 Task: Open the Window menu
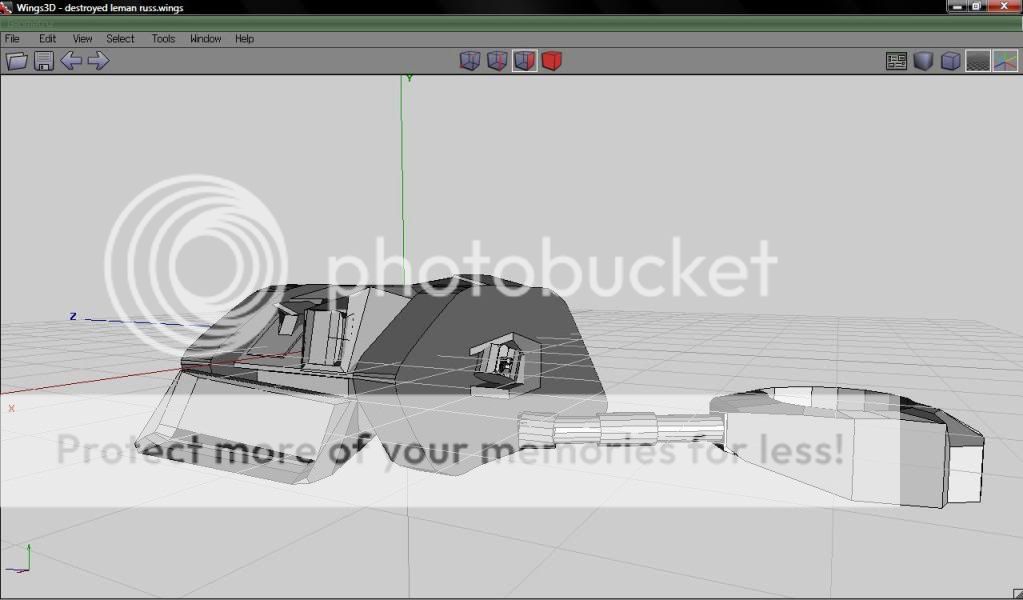tap(205, 39)
